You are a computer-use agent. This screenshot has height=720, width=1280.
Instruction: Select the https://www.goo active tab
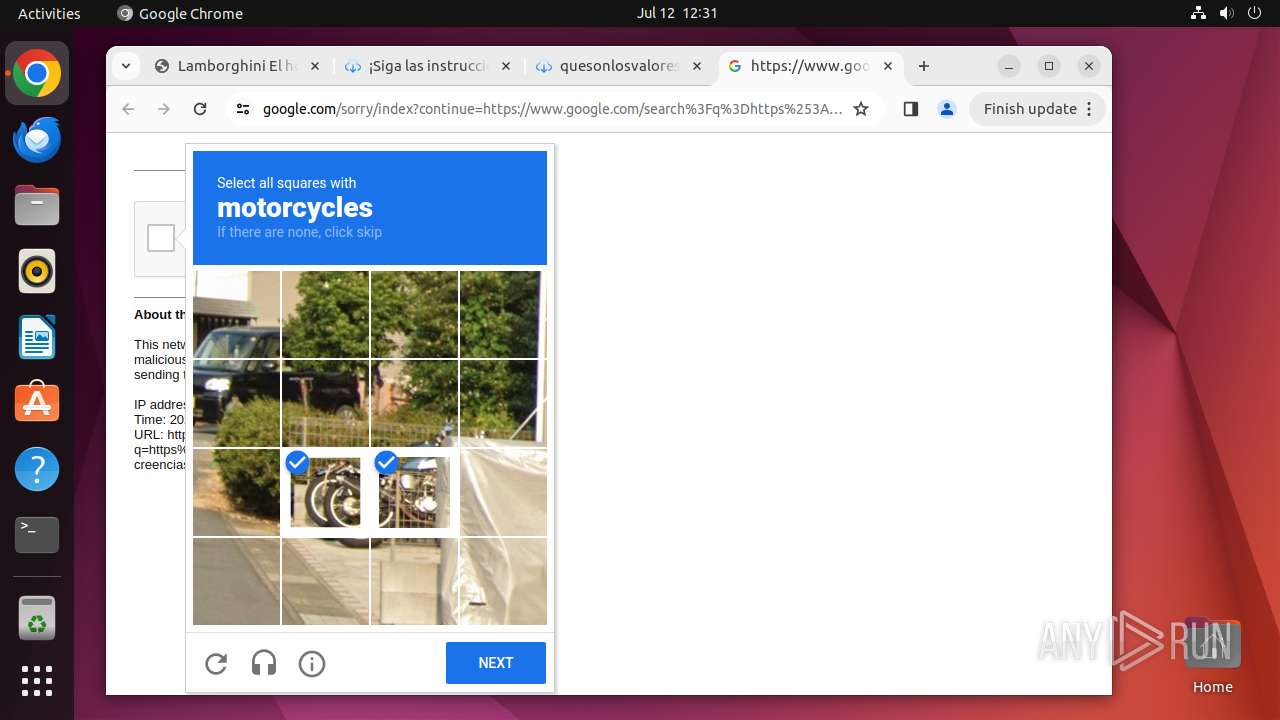click(809, 66)
